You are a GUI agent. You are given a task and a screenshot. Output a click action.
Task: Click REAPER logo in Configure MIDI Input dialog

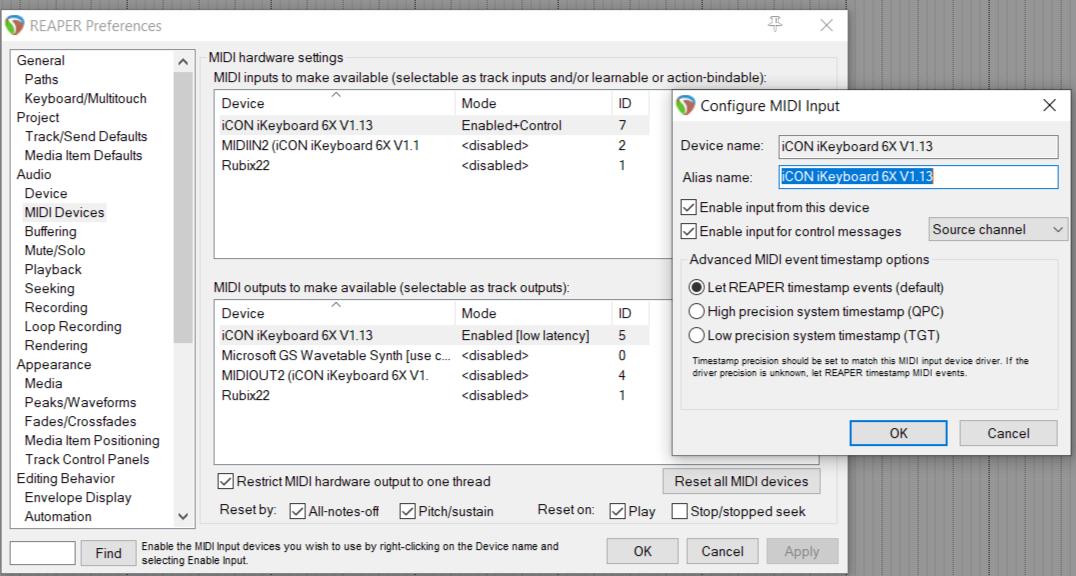tap(686, 105)
